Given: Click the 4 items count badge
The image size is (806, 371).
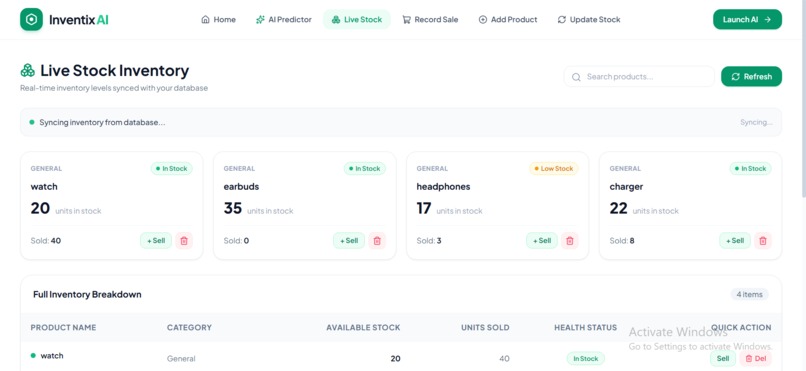Looking at the screenshot, I should [749, 294].
